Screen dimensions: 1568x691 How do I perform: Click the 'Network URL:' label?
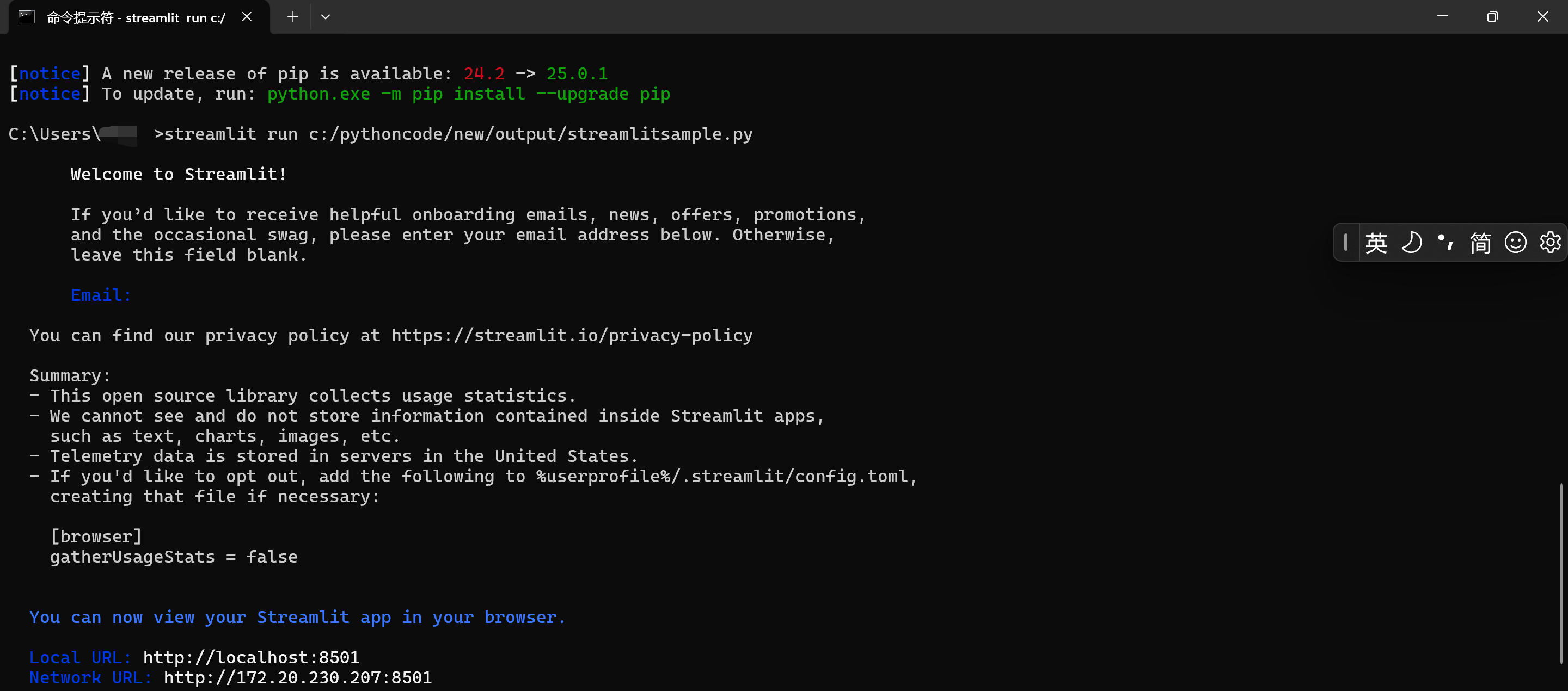(x=91, y=677)
